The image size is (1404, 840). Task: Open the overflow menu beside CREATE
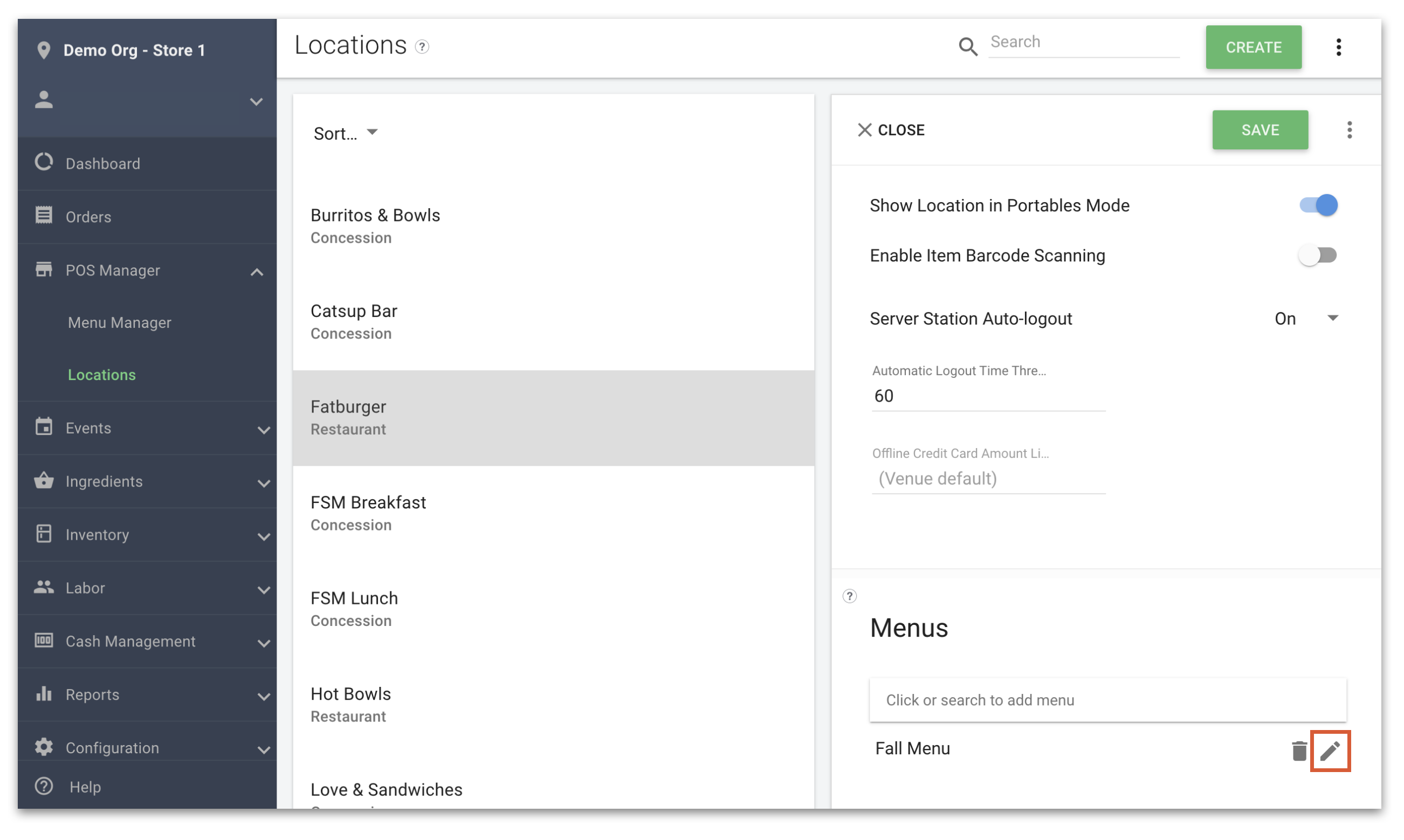click(1339, 47)
